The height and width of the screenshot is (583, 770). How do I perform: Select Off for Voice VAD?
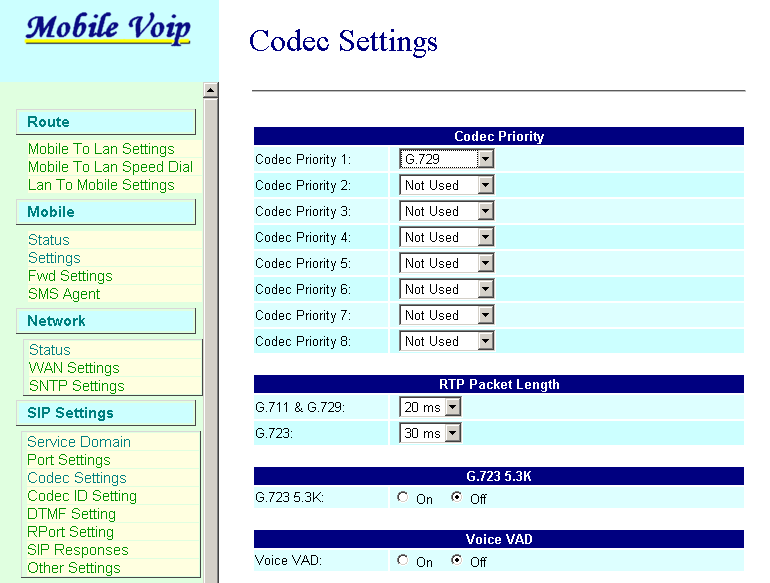pos(457,560)
